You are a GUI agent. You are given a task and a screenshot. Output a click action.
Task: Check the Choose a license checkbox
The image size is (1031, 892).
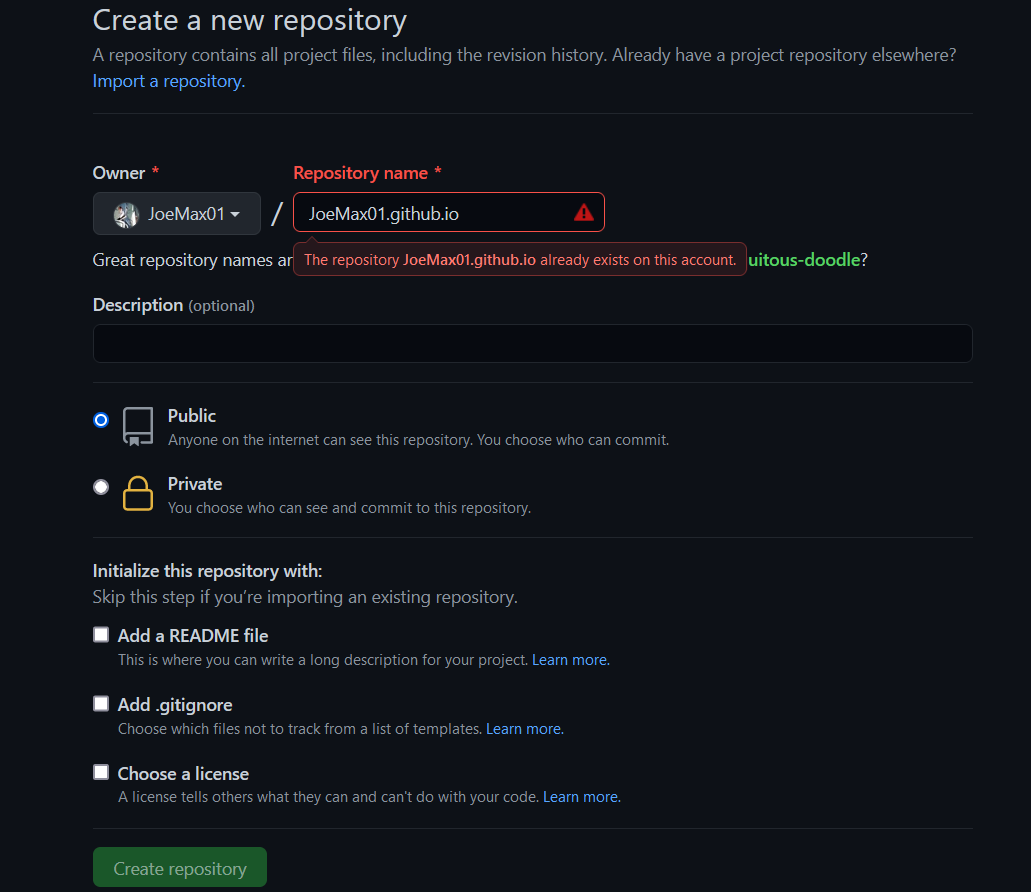pos(101,772)
